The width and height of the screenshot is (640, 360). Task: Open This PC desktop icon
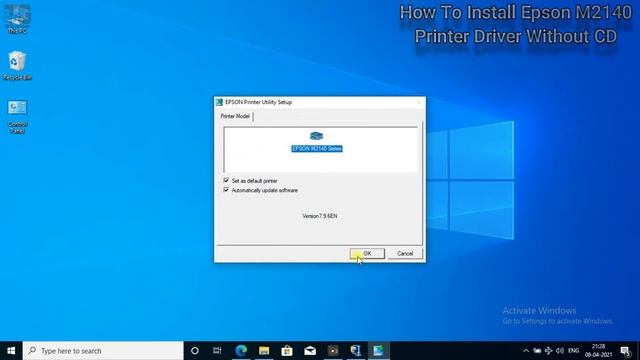coord(17,20)
